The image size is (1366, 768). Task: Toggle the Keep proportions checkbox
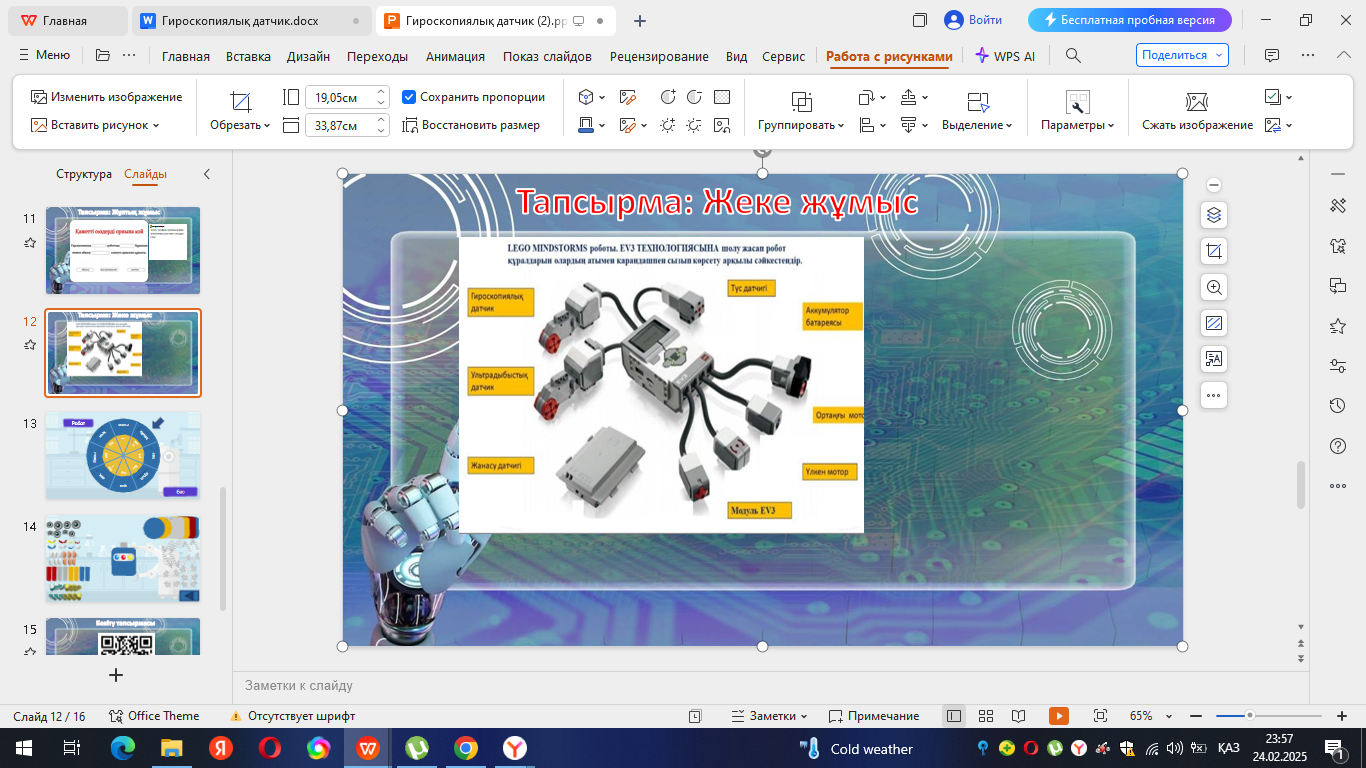pos(409,97)
